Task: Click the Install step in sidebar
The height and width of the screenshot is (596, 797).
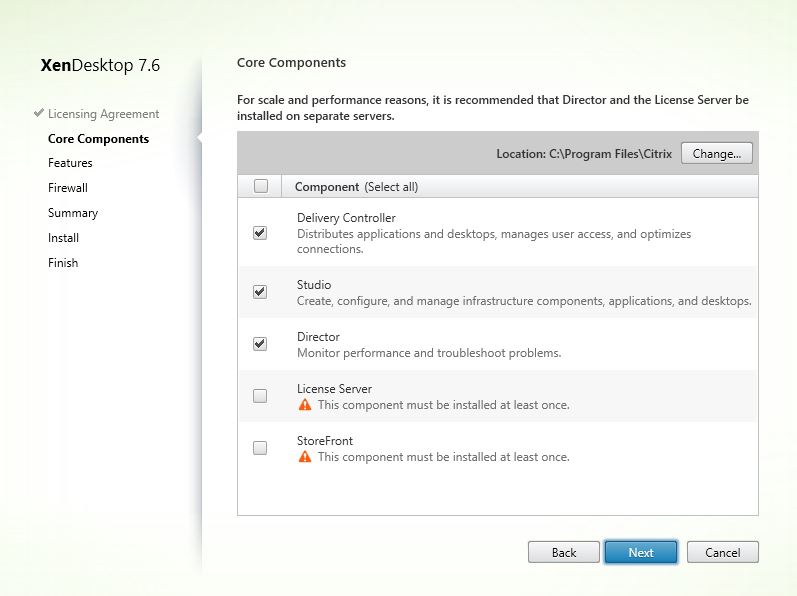Action: (x=63, y=238)
